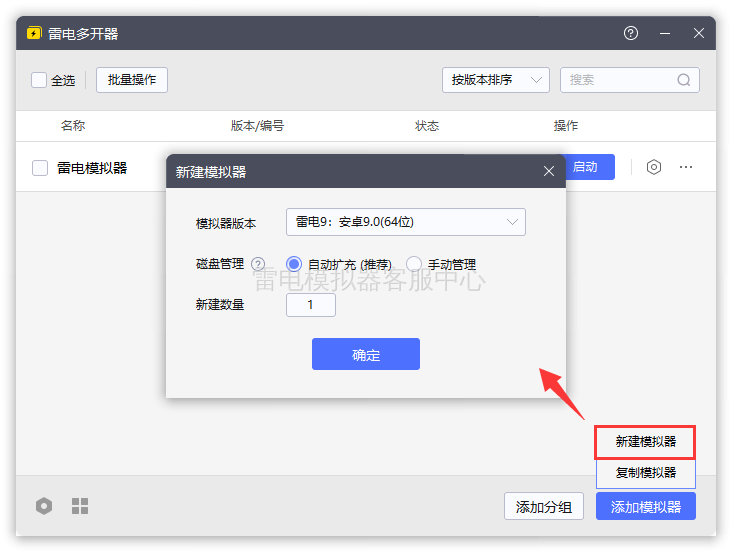Toggle the 全选 checkbox
Viewport: 736px width, 556px height.
(x=39, y=80)
